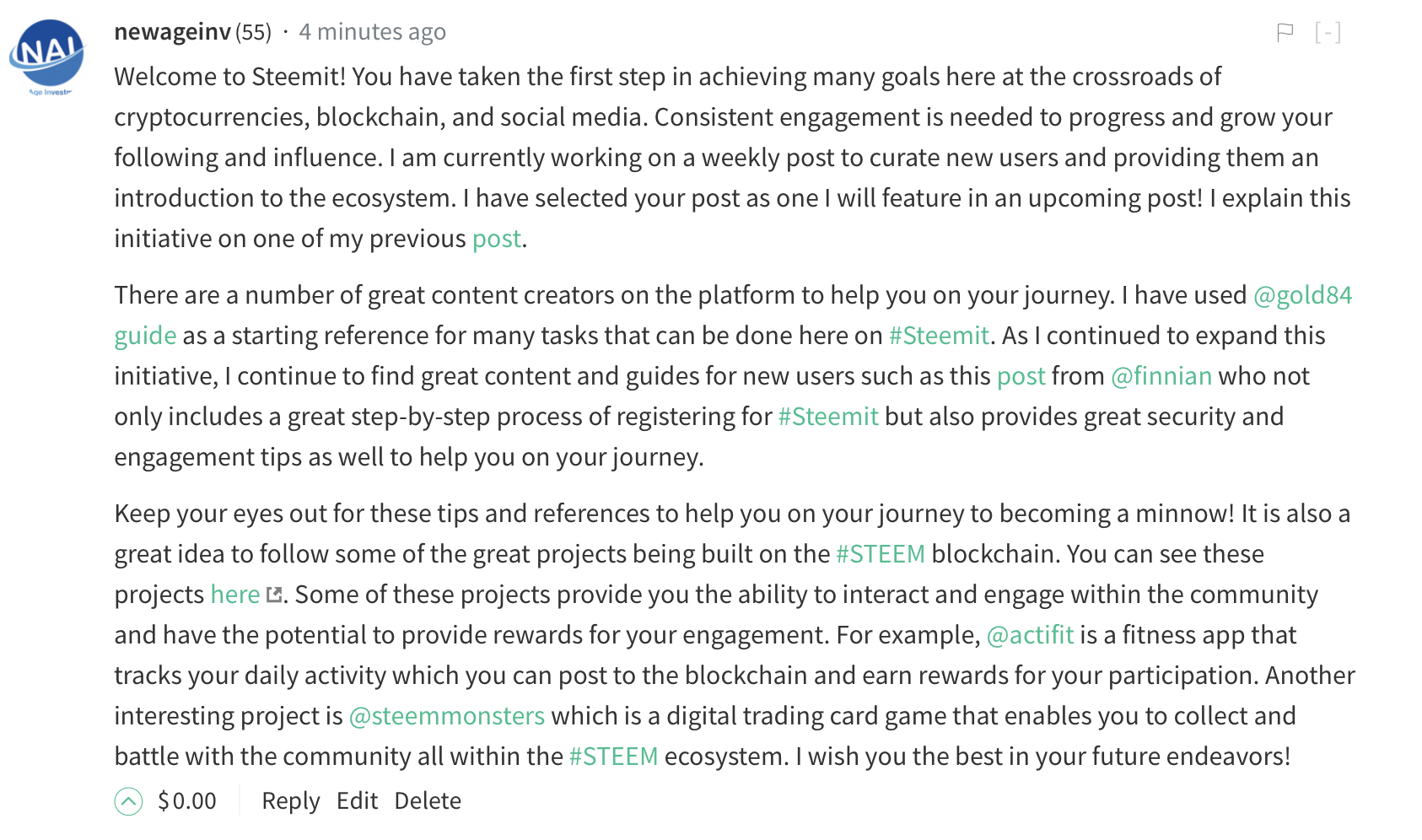Viewport: 1422px width, 840px height.
Task: Click the external link icon beside "here"
Action: click(274, 595)
